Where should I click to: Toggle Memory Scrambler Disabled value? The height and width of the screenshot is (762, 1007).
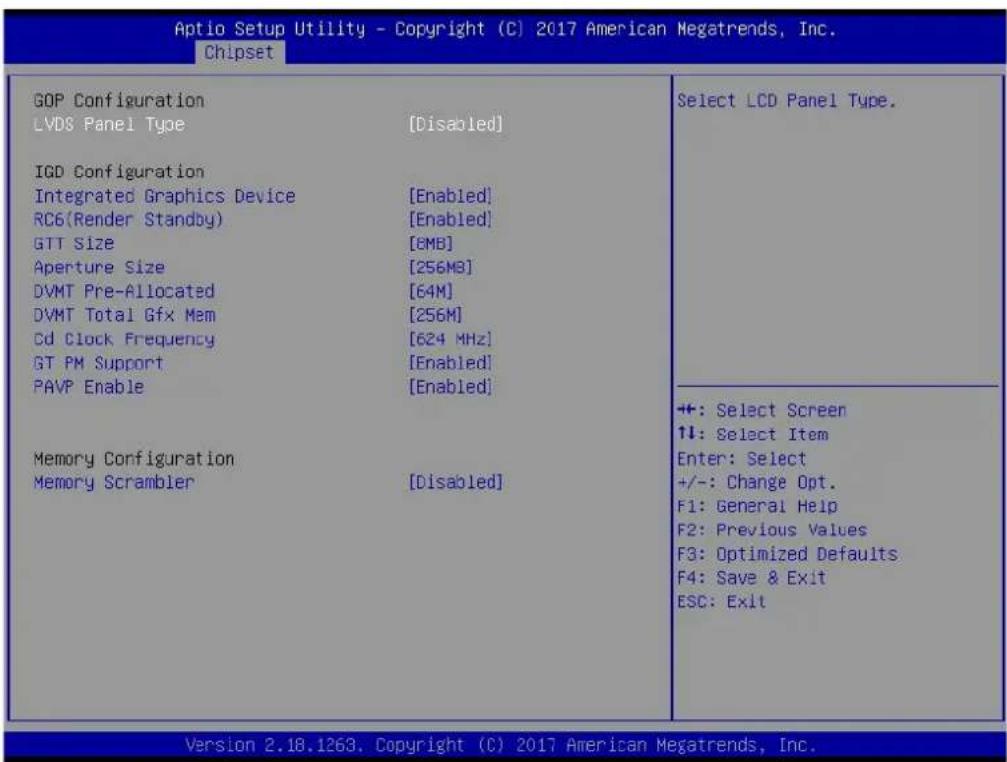pos(455,482)
